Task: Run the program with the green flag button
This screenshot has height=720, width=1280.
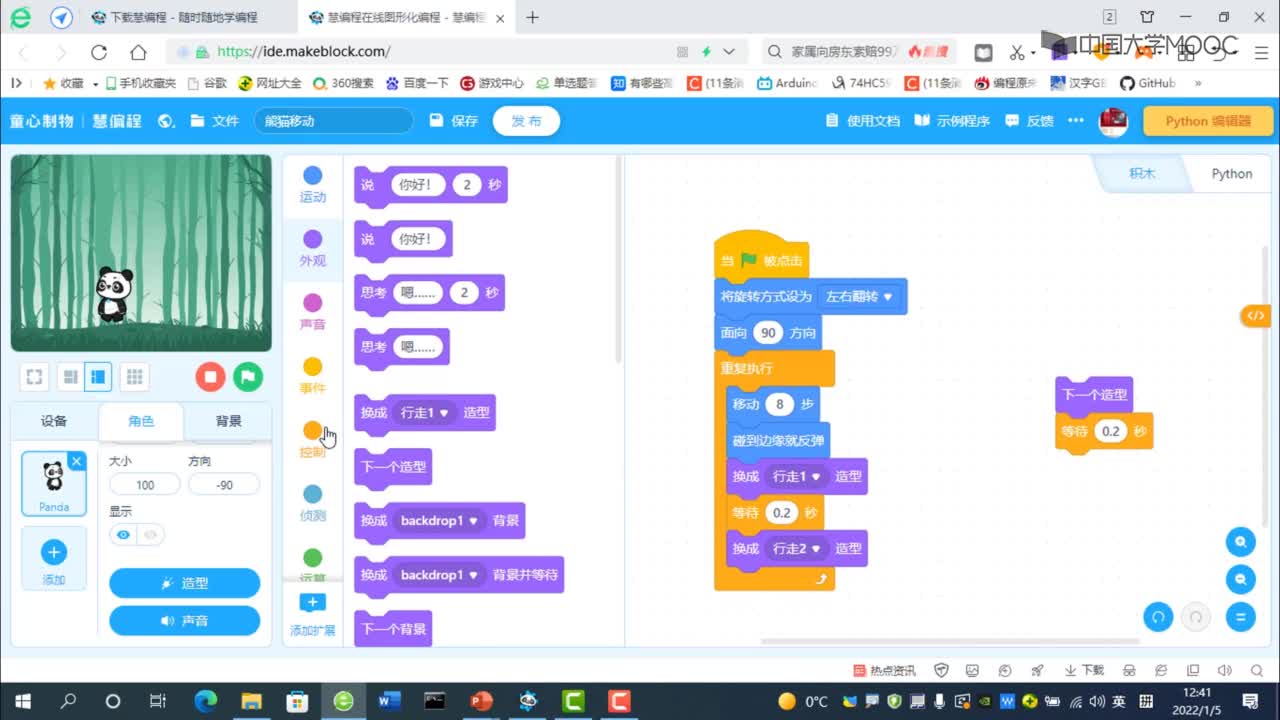Action: 248,377
